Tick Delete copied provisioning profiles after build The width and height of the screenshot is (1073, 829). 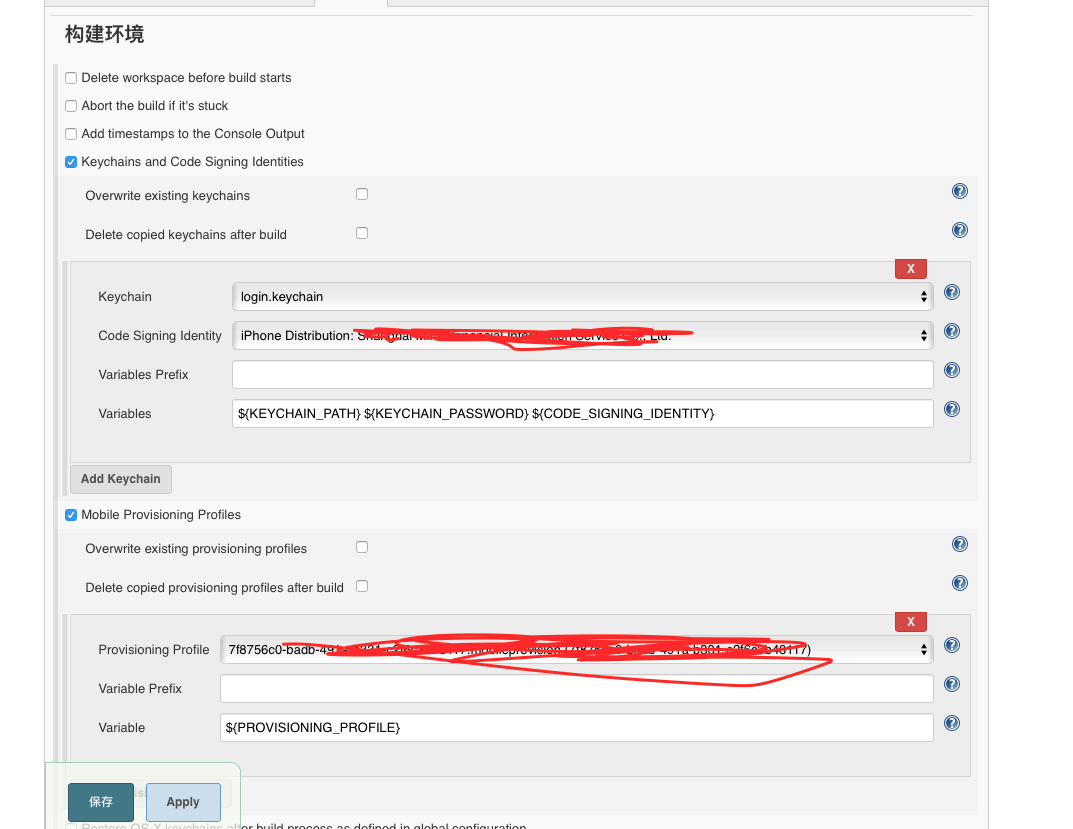[x=362, y=586]
